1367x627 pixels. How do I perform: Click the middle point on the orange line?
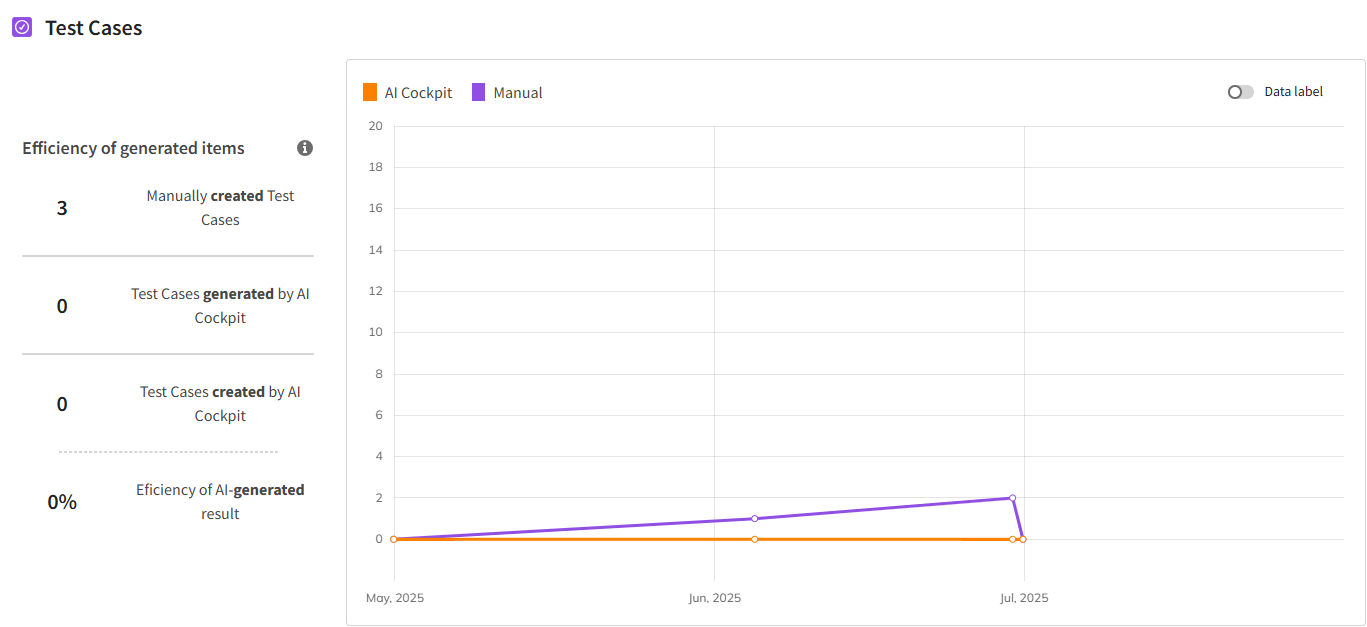754,539
